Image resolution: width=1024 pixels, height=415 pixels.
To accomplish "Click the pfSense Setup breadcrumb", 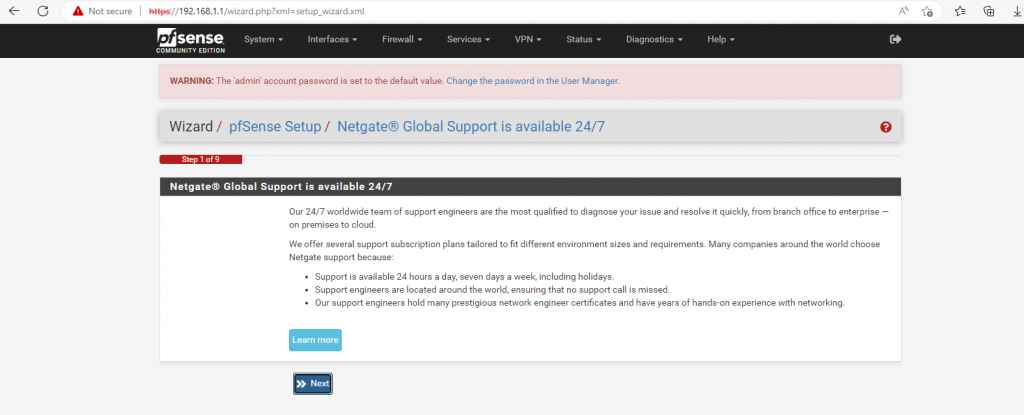I will [x=275, y=127].
